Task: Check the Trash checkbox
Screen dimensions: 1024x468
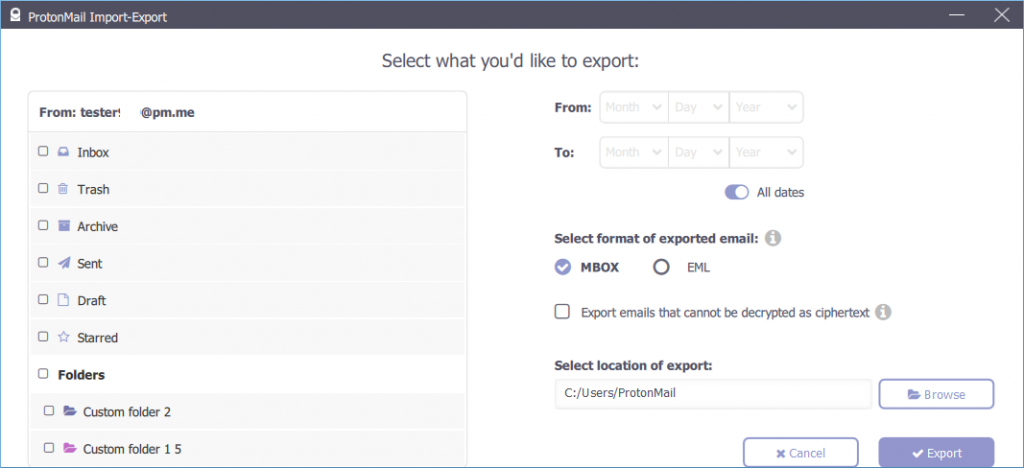Action: [x=43, y=188]
